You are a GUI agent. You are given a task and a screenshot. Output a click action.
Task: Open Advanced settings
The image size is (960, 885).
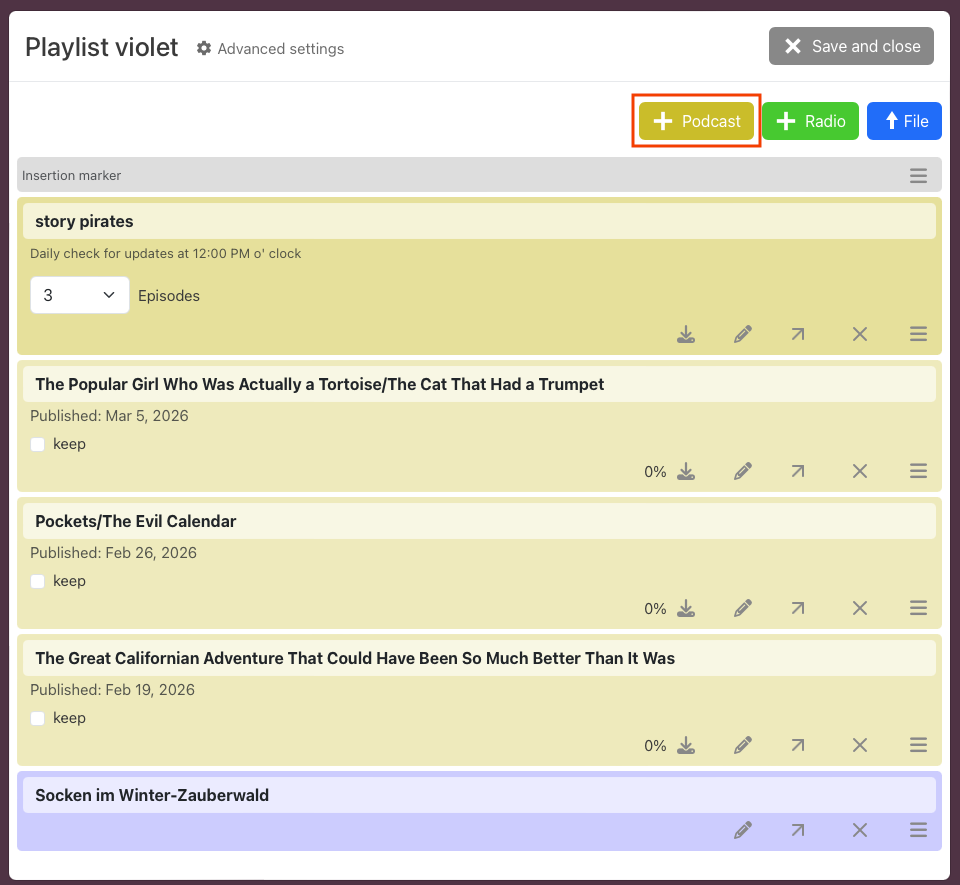[x=270, y=48]
